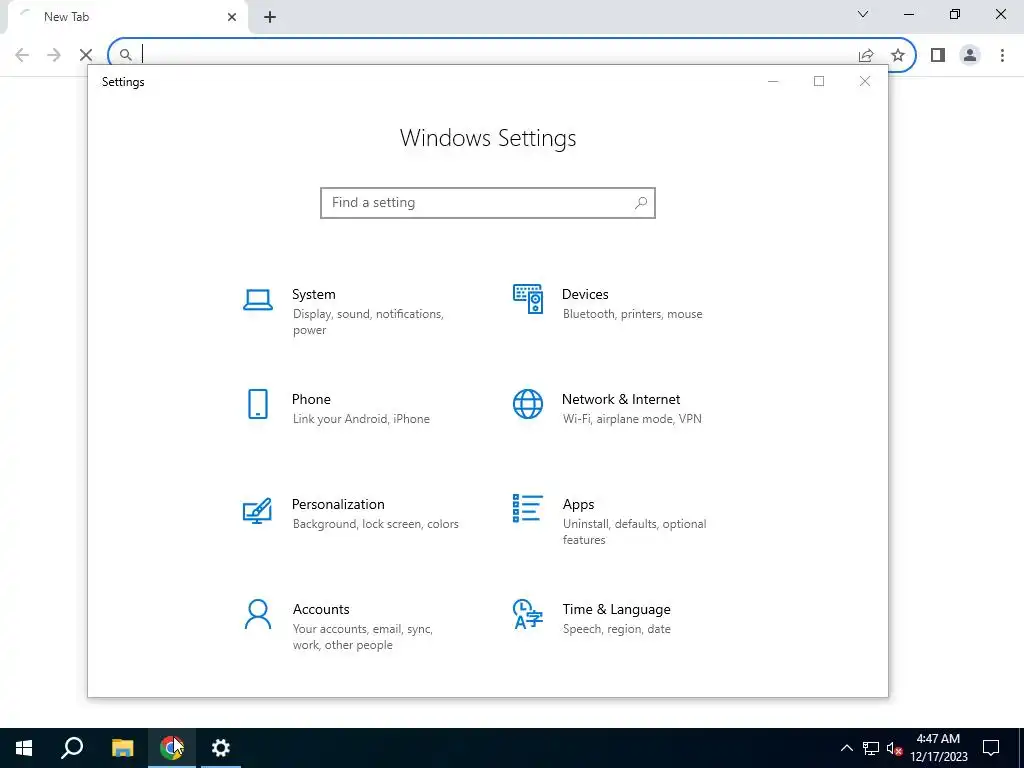Focus the Find a setting field
The height and width of the screenshot is (768, 1024).
point(488,203)
